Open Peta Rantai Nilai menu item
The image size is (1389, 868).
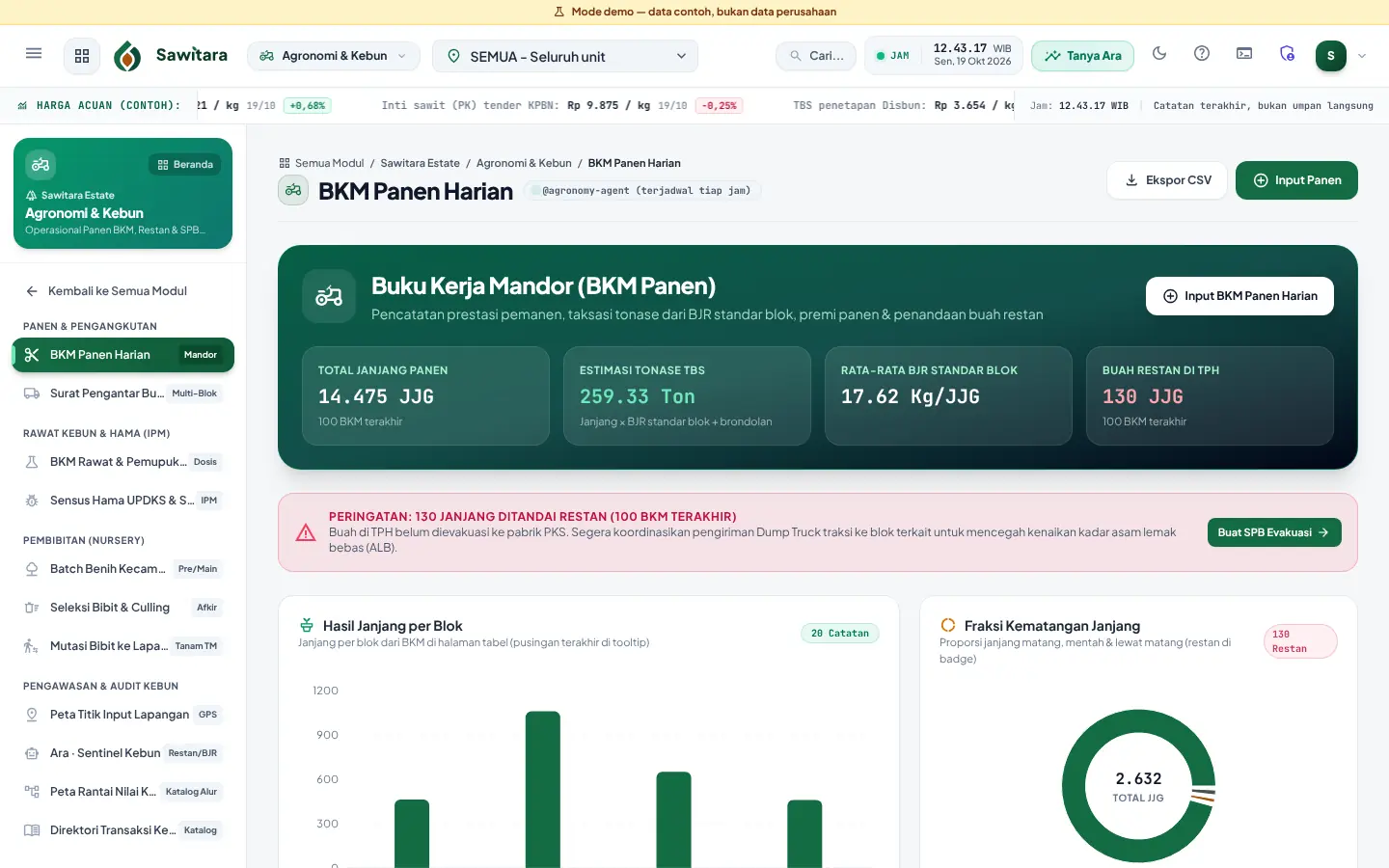click(x=123, y=792)
